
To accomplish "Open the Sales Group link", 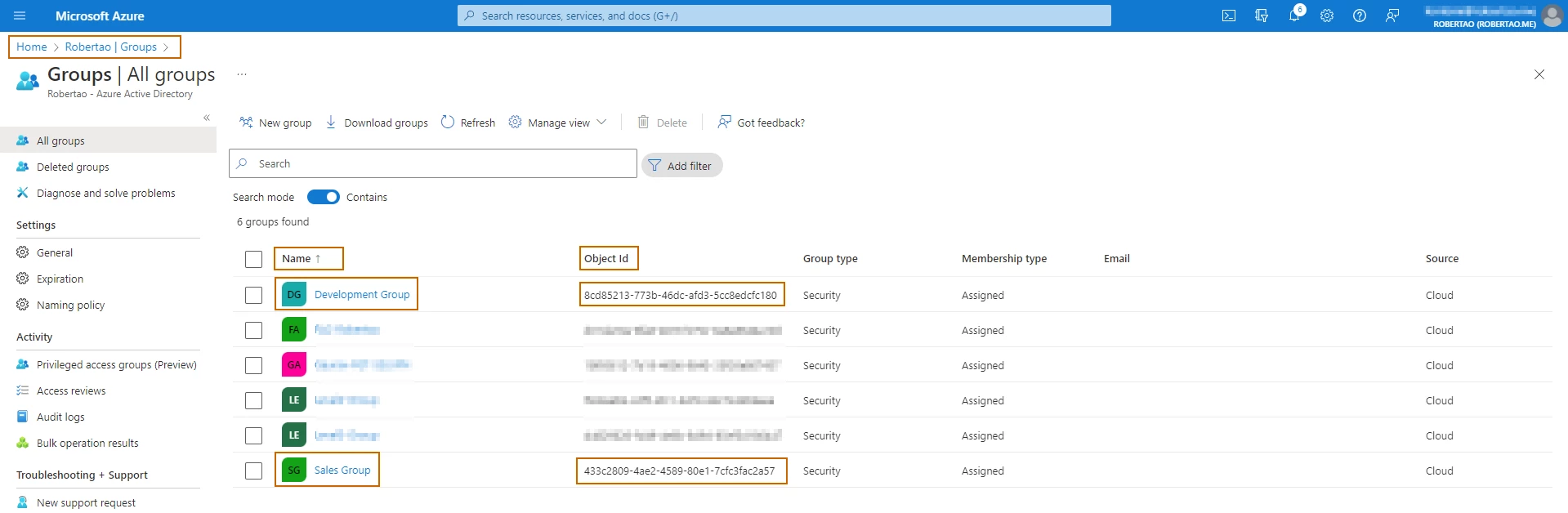I will [x=342, y=470].
